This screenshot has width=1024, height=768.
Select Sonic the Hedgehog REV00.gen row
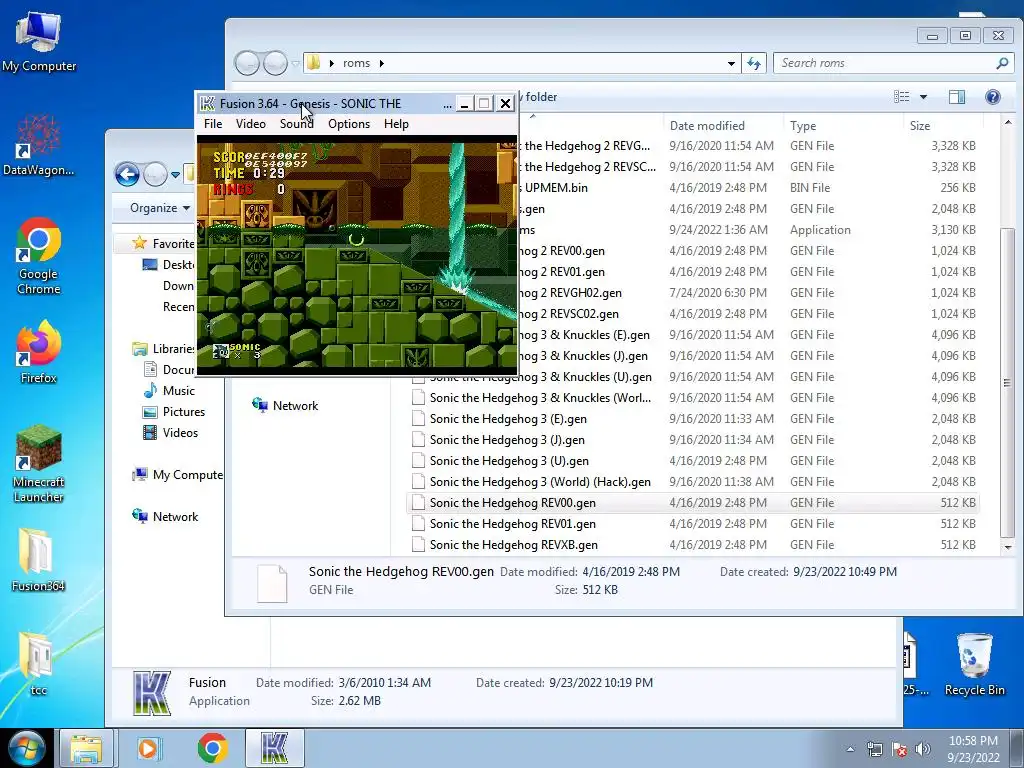[693, 503]
